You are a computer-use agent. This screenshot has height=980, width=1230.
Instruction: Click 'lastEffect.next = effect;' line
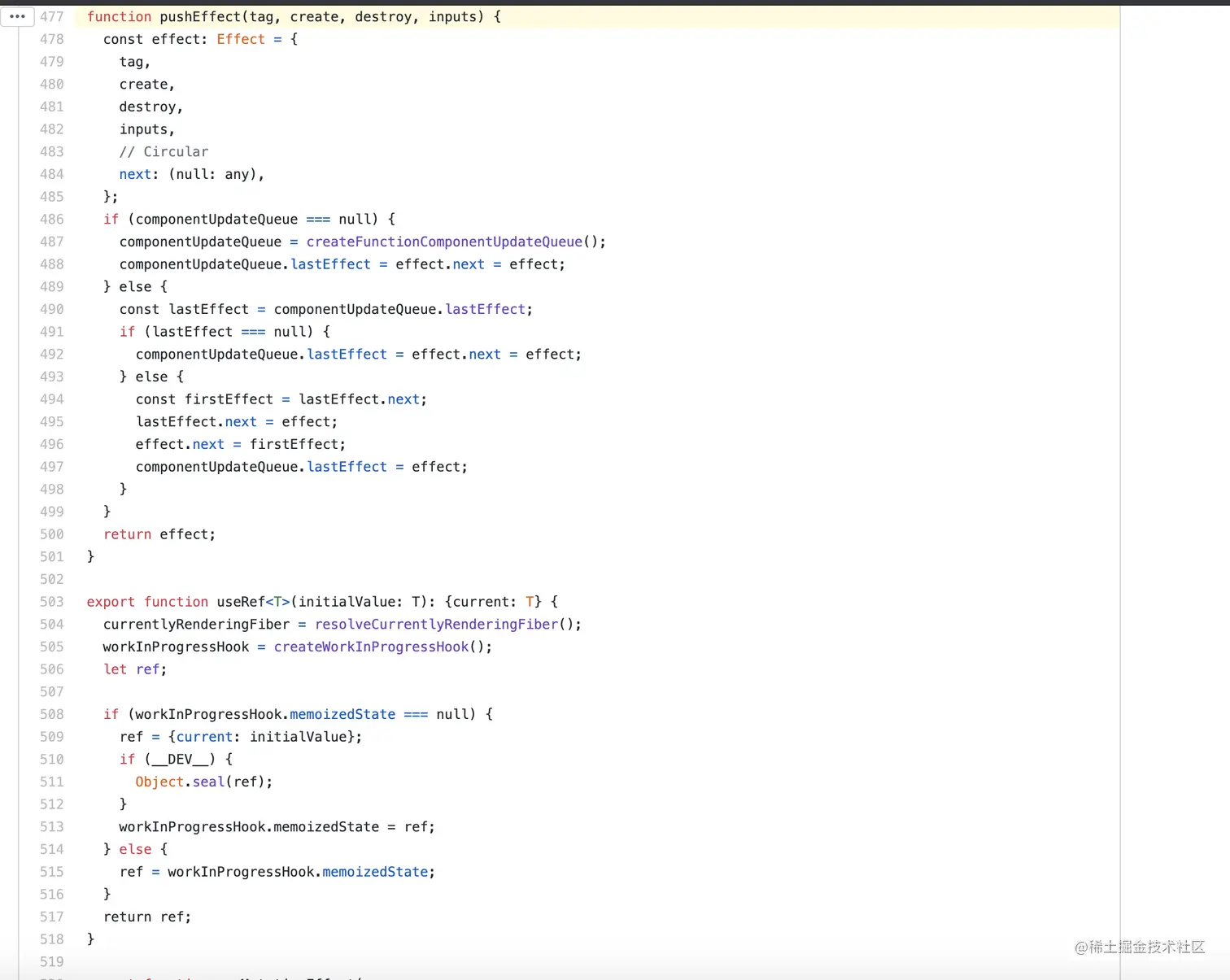point(237,422)
